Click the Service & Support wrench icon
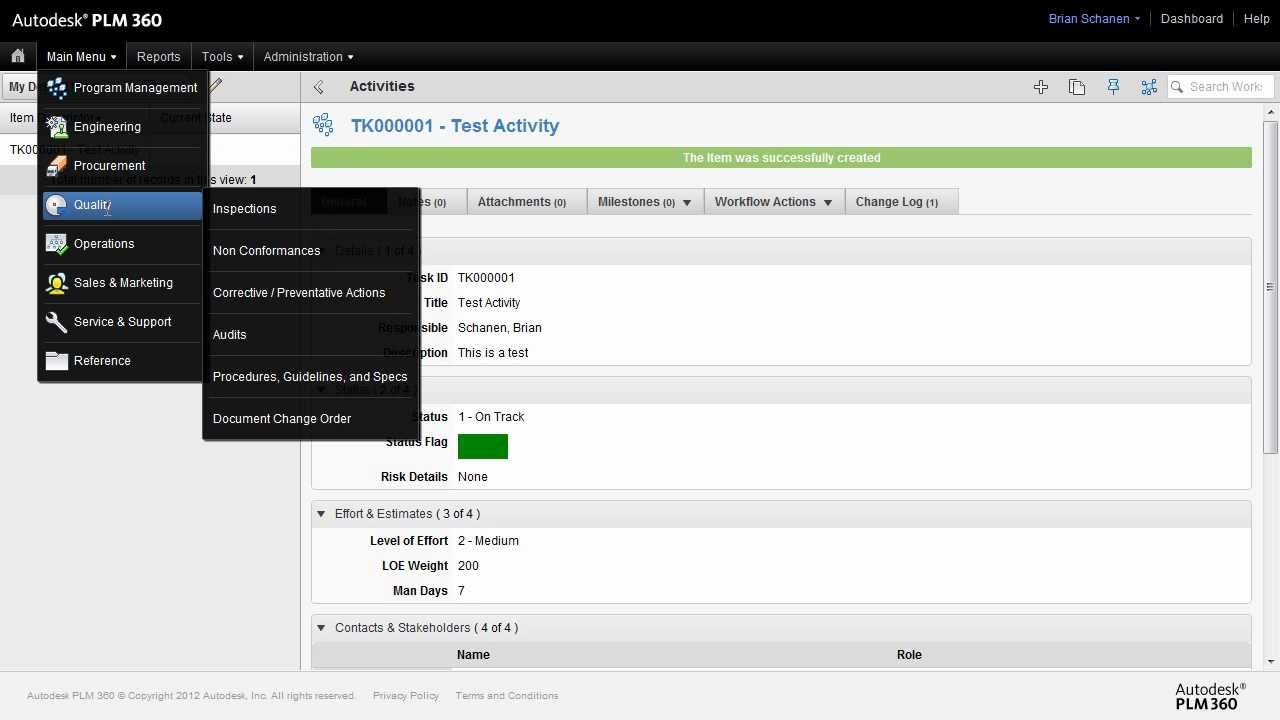The width and height of the screenshot is (1280, 720). point(57,322)
